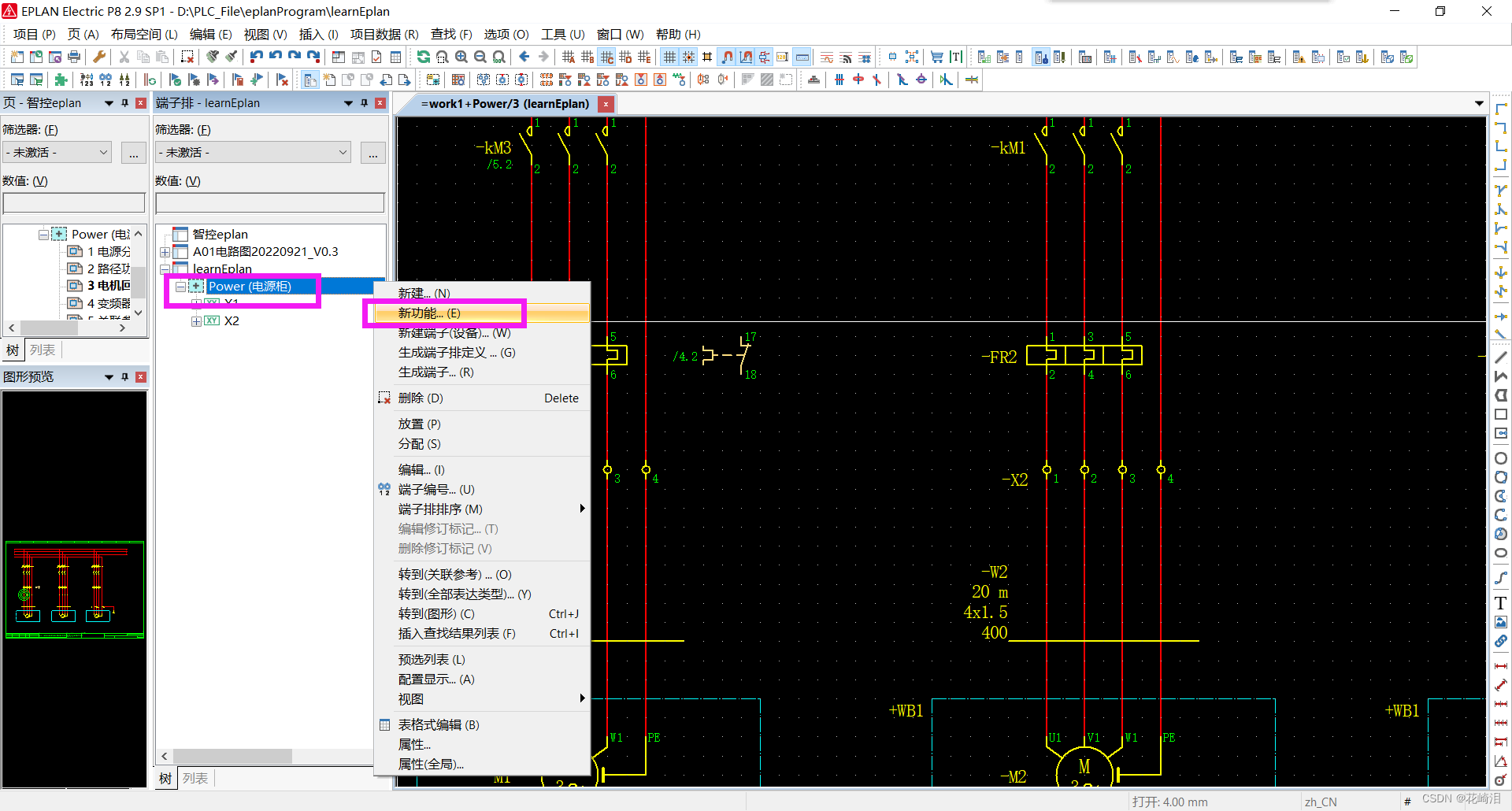Click the graphical preview thumbnail

click(75, 589)
